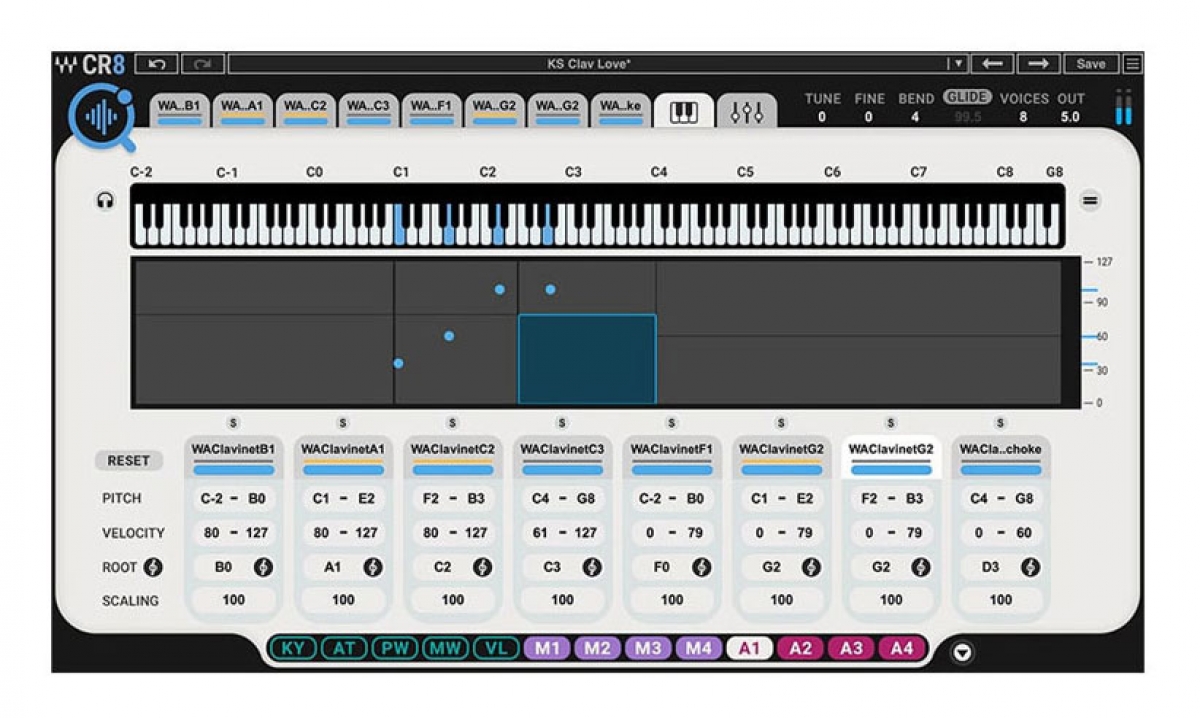Image resolution: width=1200 pixels, height=718 pixels.
Task: Click the VOICES value 8
Action: [x=1023, y=117]
